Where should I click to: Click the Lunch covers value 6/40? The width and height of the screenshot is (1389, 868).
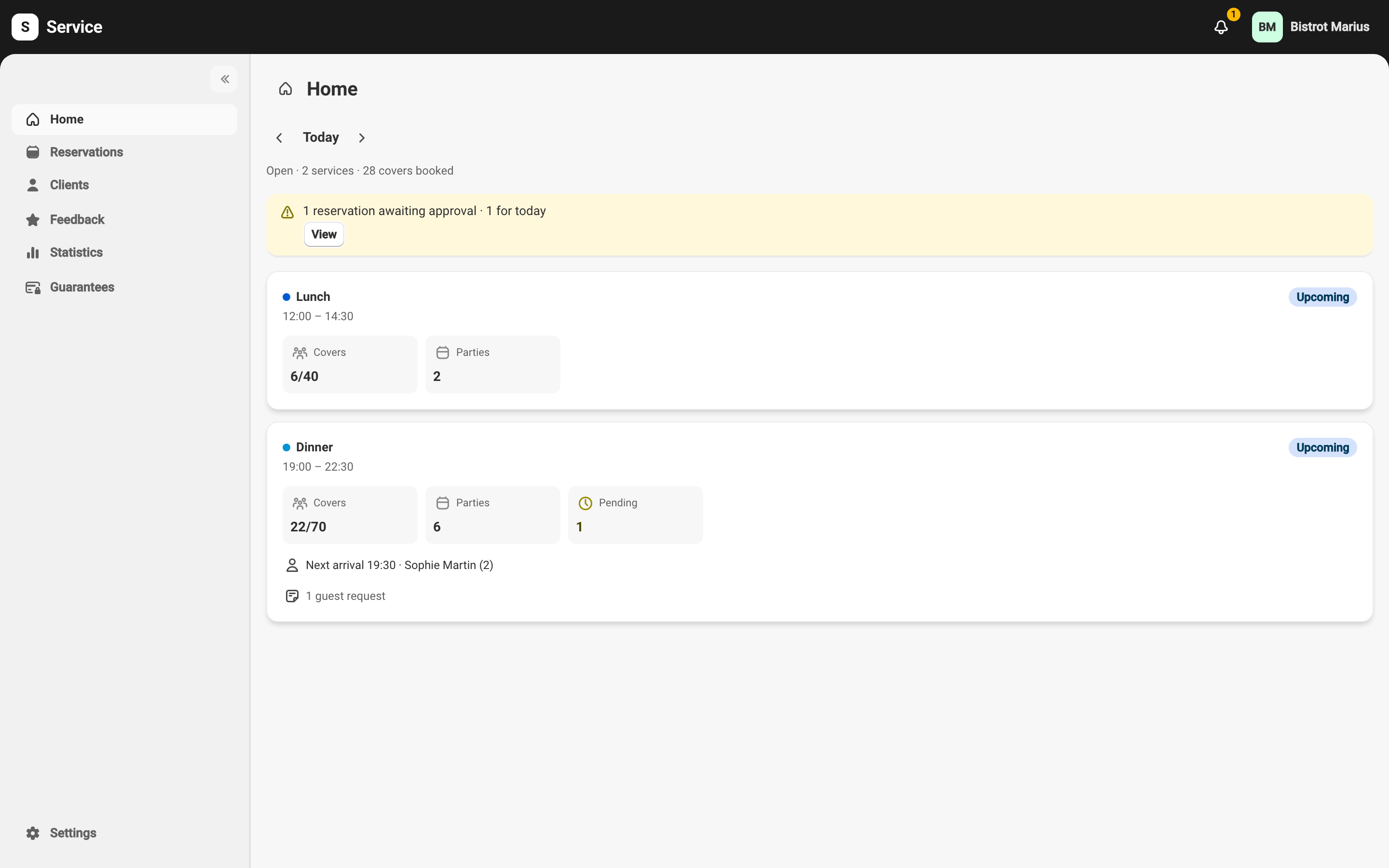[304, 377]
